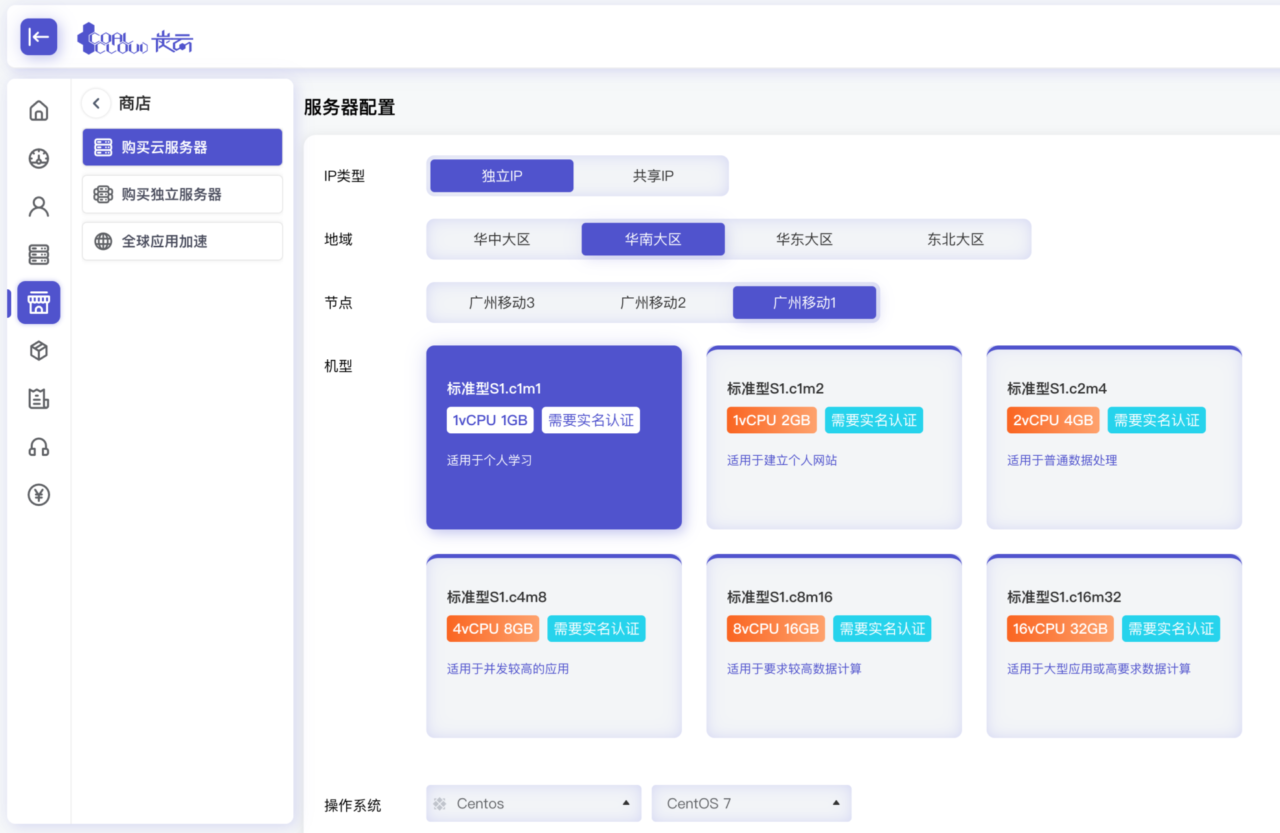The height and width of the screenshot is (833, 1280).
Task: Open the headset support icon in the sidebar
Action: (39, 447)
